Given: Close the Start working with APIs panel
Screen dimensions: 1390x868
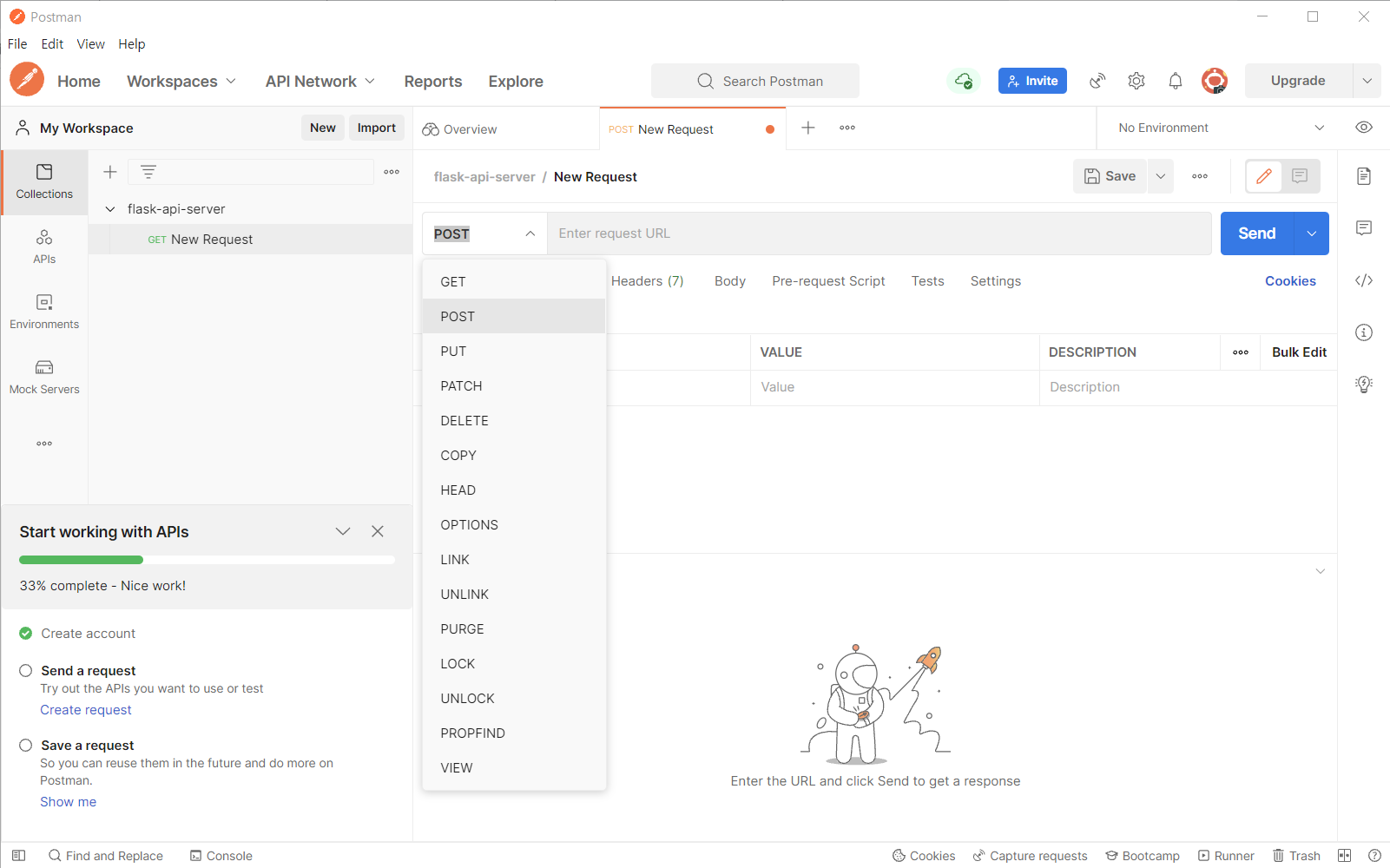Looking at the screenshot, I should tap(378, 531).
